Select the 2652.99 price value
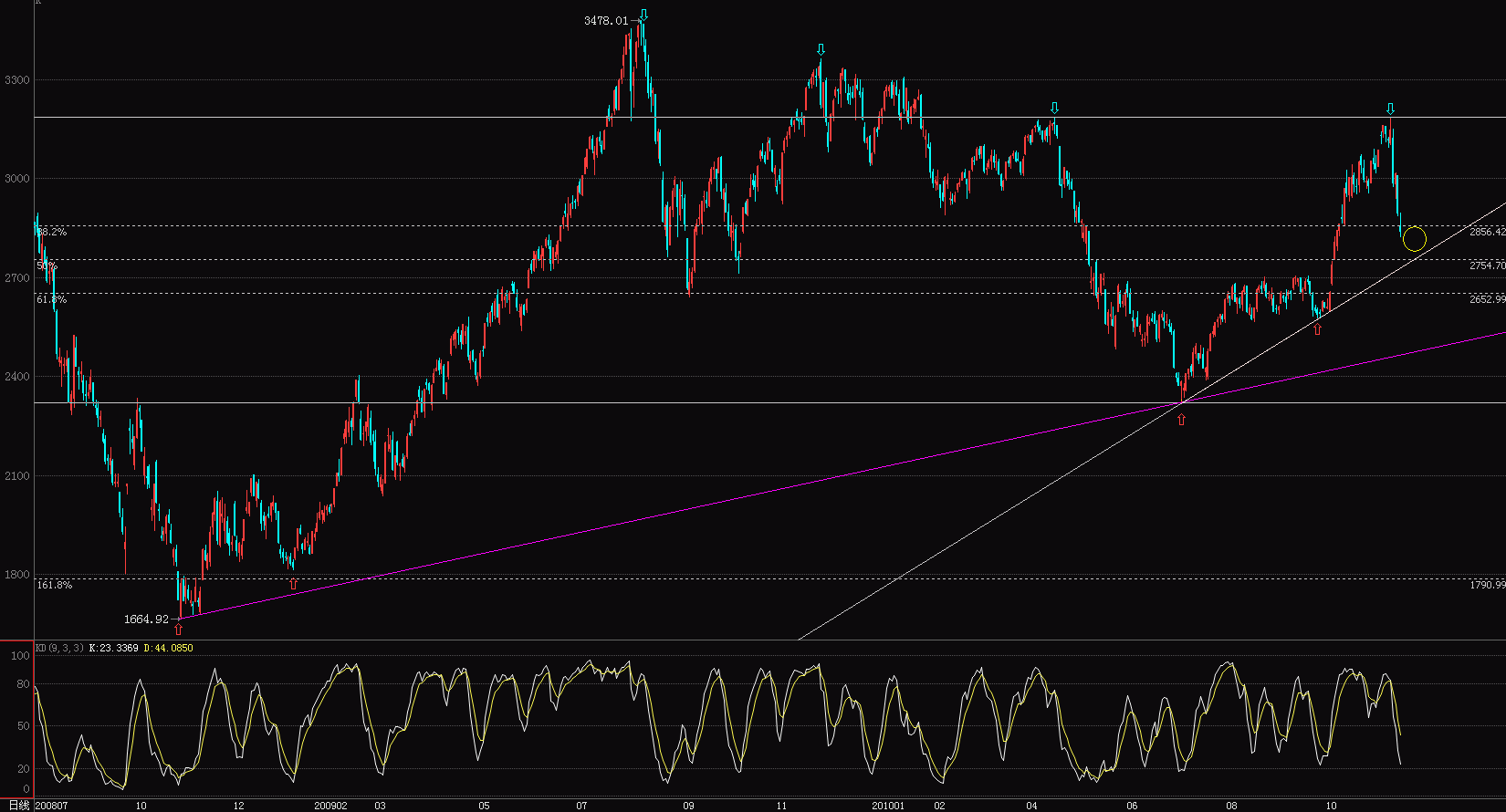 (1488, 299)
